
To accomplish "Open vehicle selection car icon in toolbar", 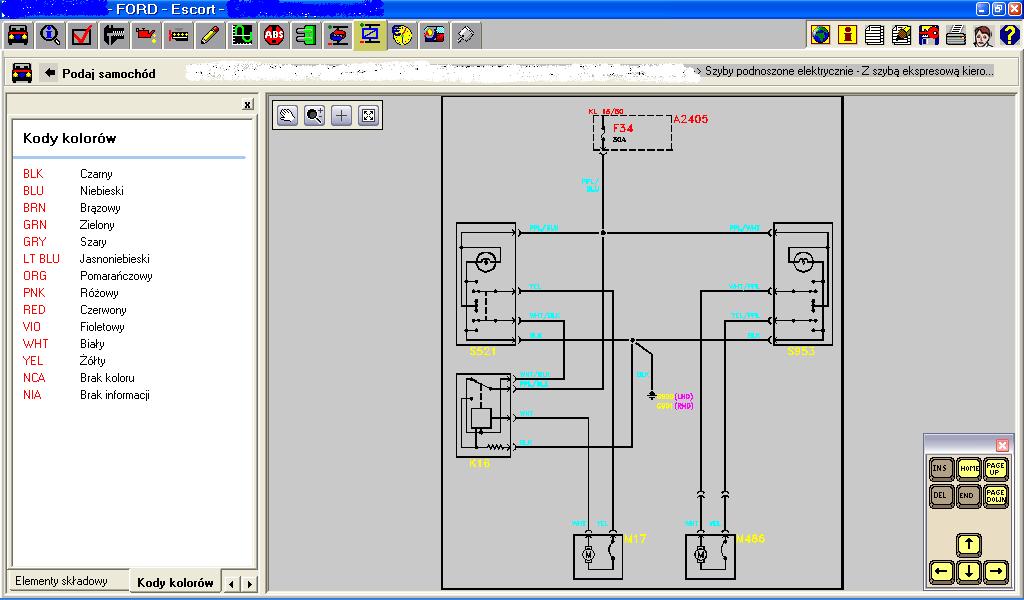I will point(18,35).
